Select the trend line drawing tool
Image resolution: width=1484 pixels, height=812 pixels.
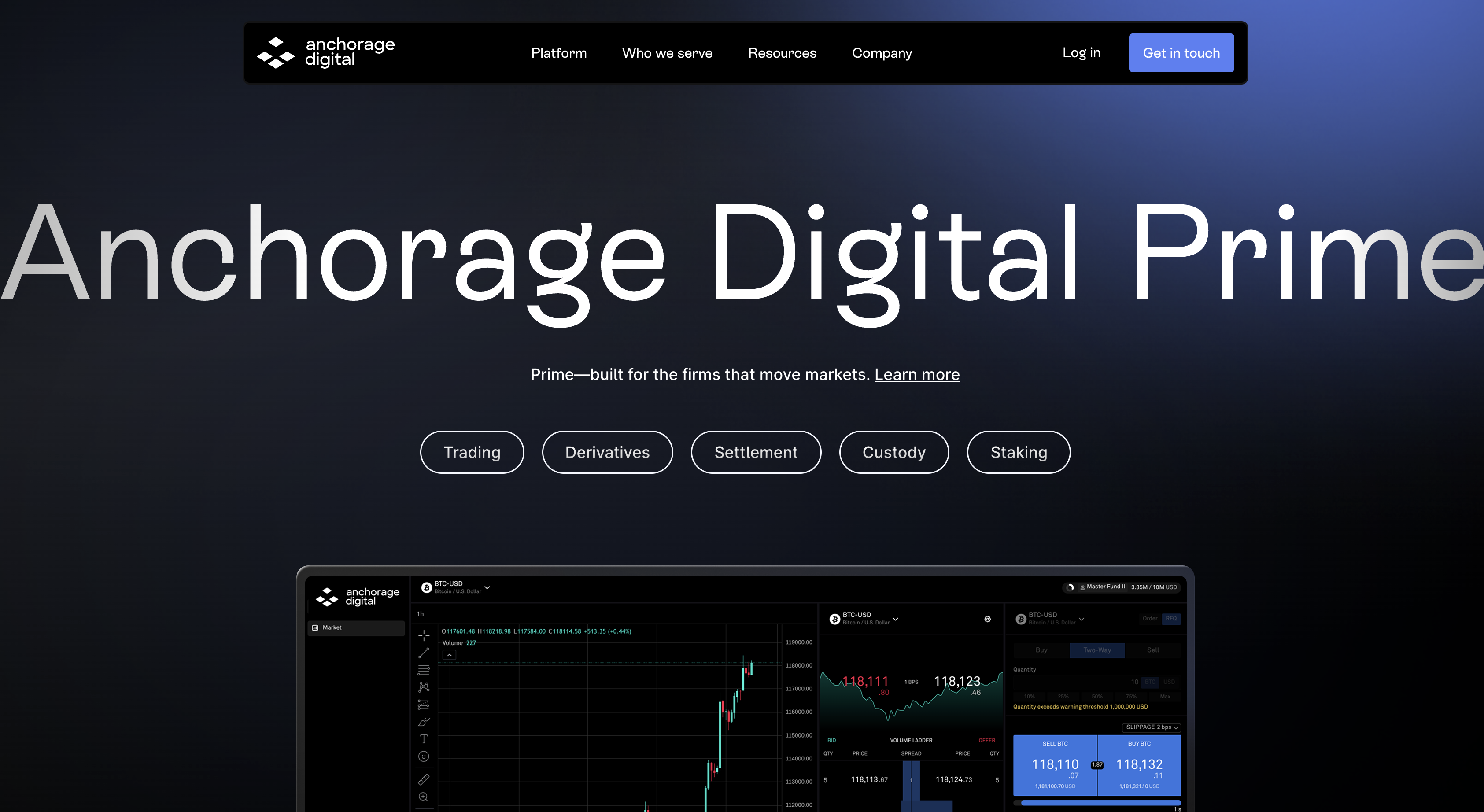[x=424, y=653]
